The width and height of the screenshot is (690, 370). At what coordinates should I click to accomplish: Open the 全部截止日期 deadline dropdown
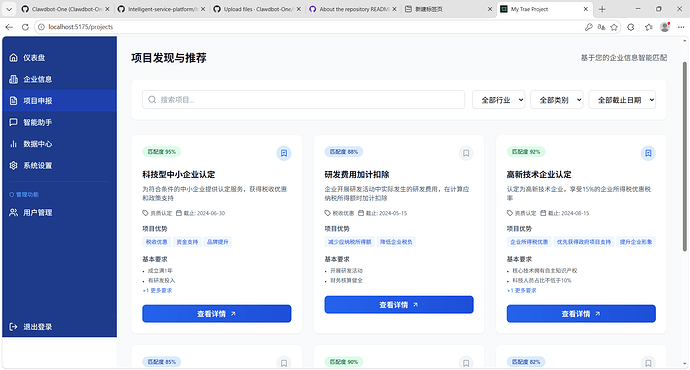pos(622,100)
